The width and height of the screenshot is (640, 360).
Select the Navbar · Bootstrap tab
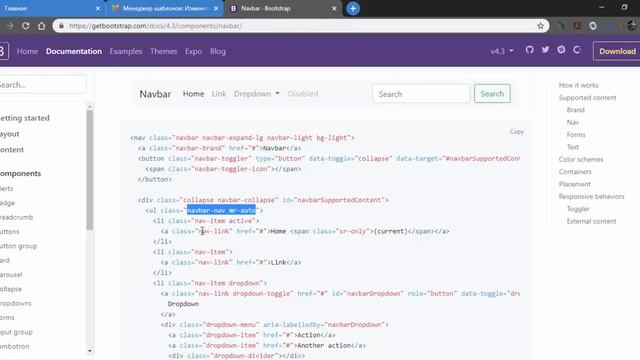pos(282,8)
